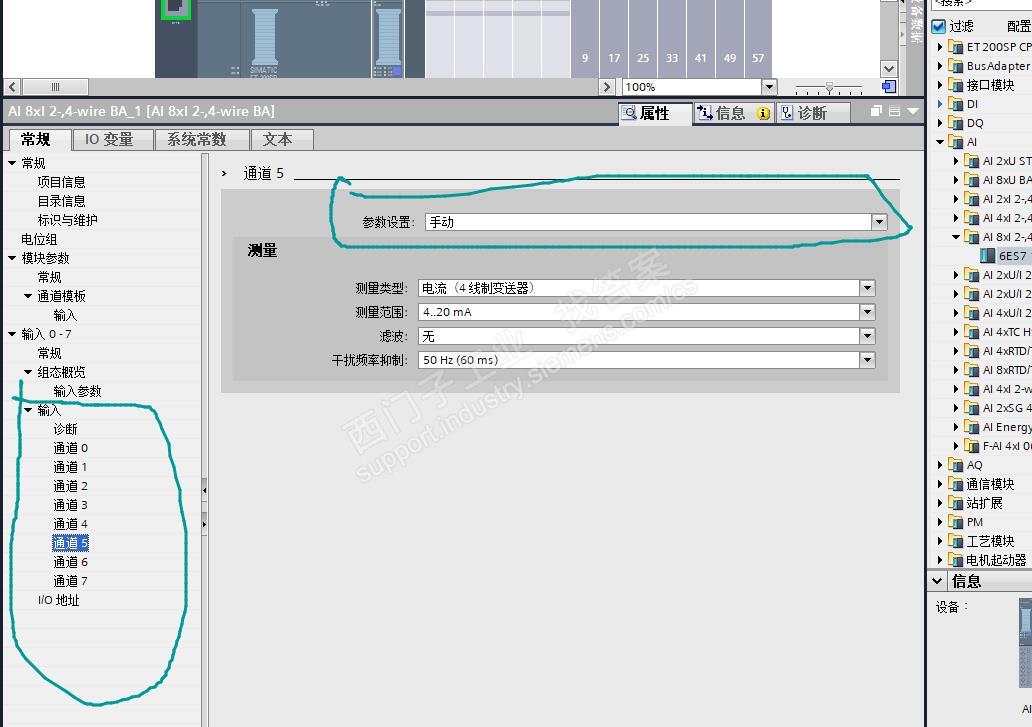Click device view scroll-left arrow
The width and height of the screenshot is (1032, 727).
point(13,87)
